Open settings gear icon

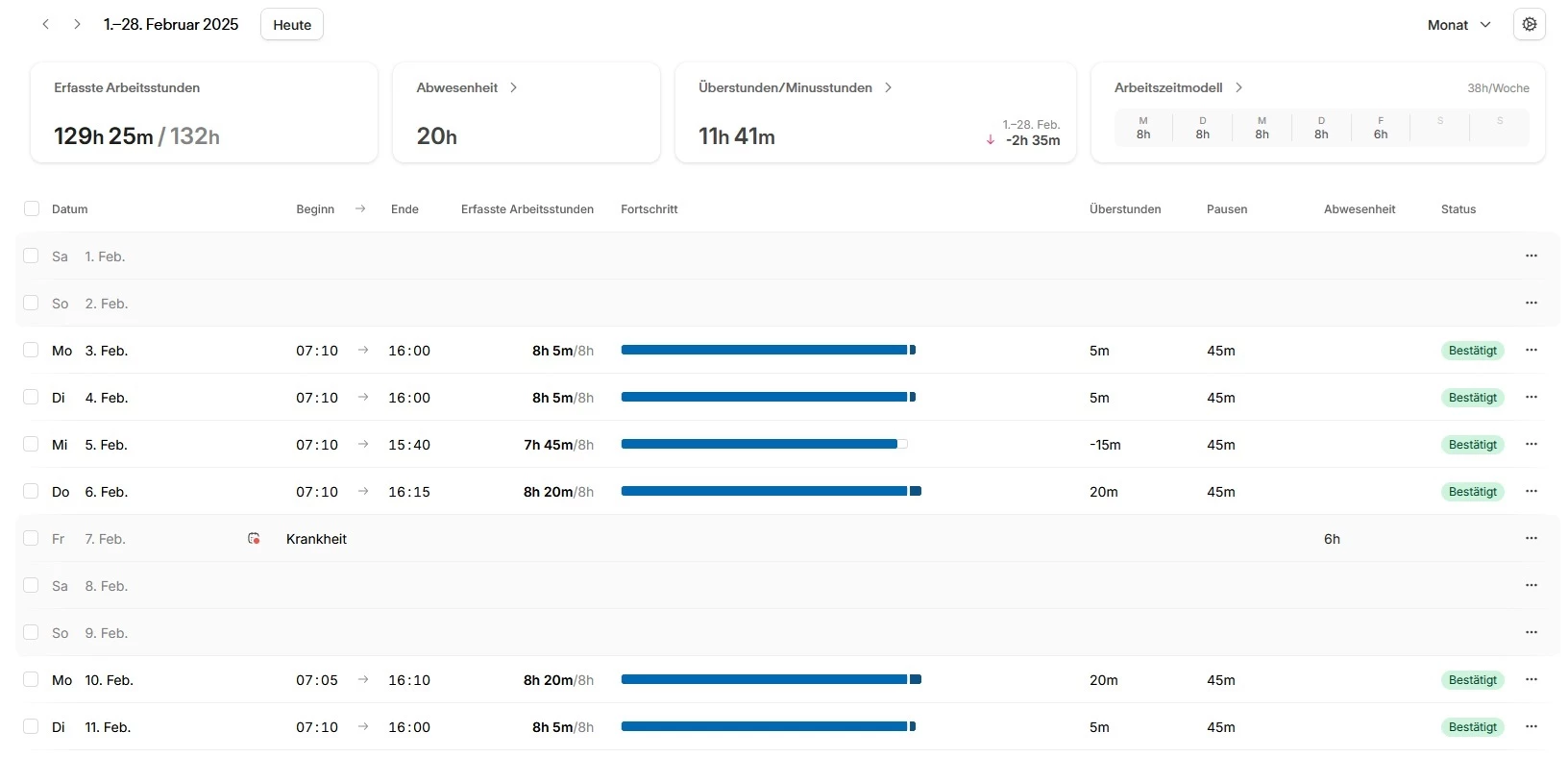click(1530, 24)
